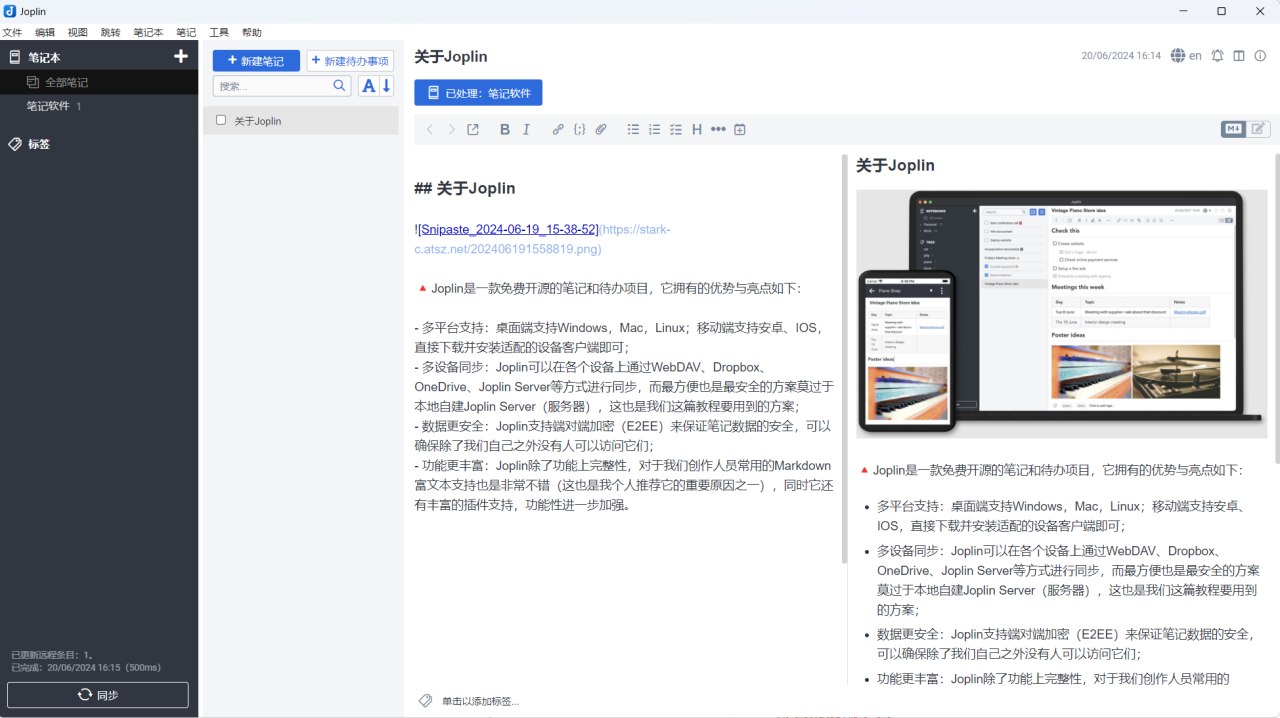This screenshot has height=718, width=1280.
Task: Open note properties via the info icon
Action: tap(1259, 56)
